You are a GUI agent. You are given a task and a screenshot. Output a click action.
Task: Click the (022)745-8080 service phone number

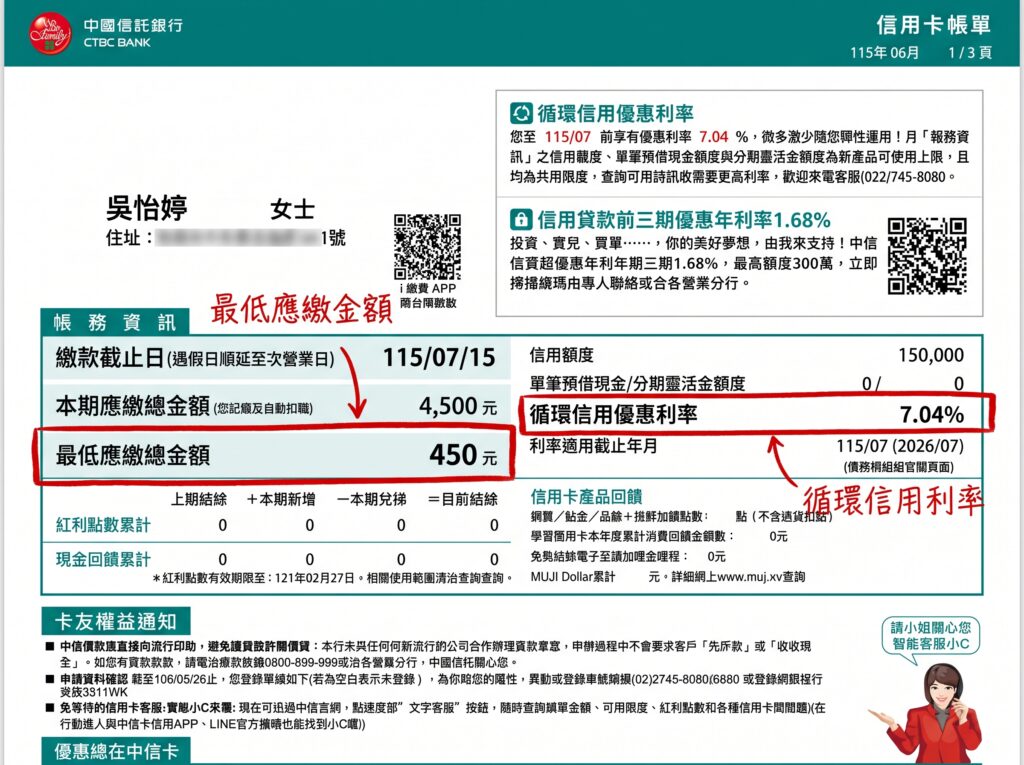(904, 176)
